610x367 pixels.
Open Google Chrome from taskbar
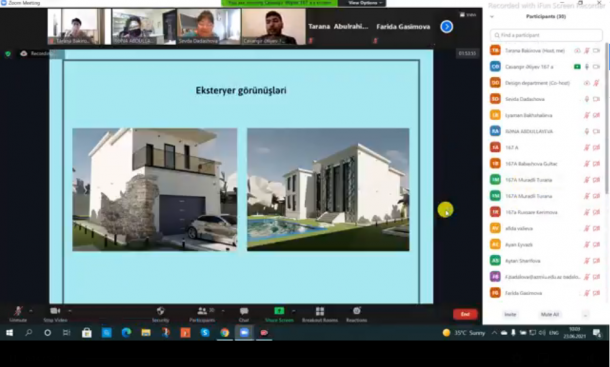tap(225, 333)
